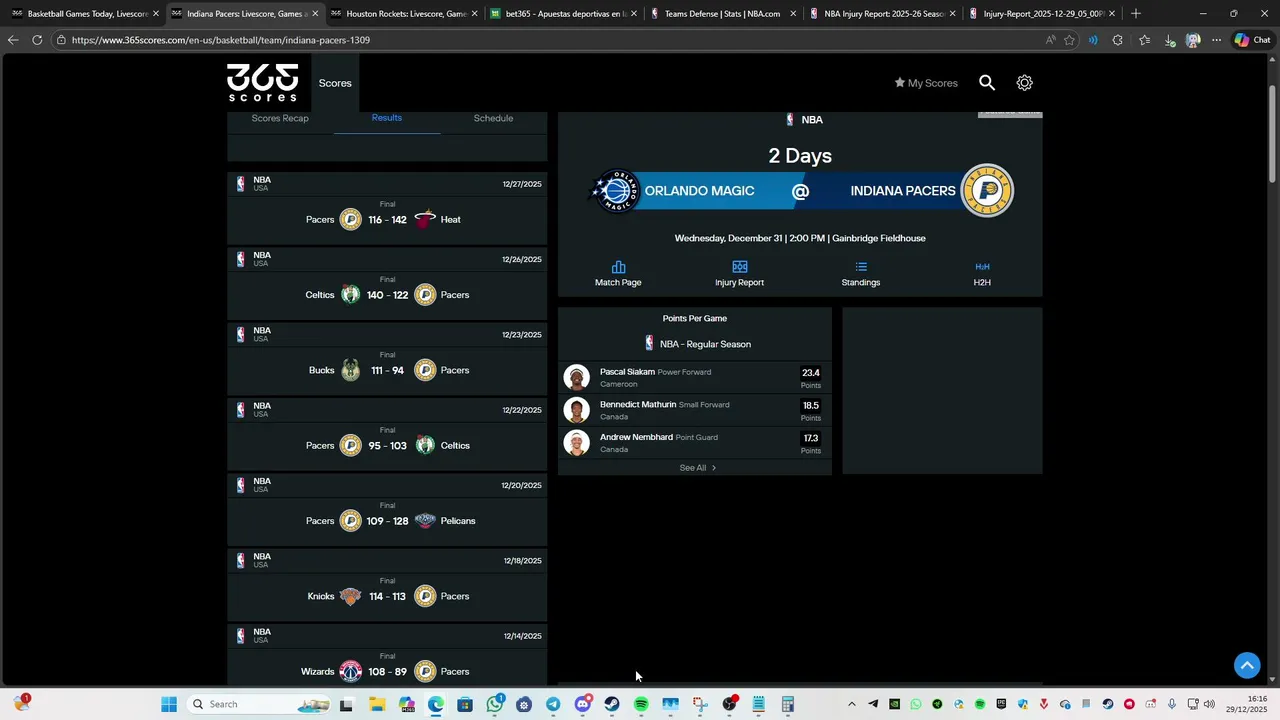Viewport: 1280px width, 720px height.
Task: Switch to the Schedule tab
Action: (493, 118)
